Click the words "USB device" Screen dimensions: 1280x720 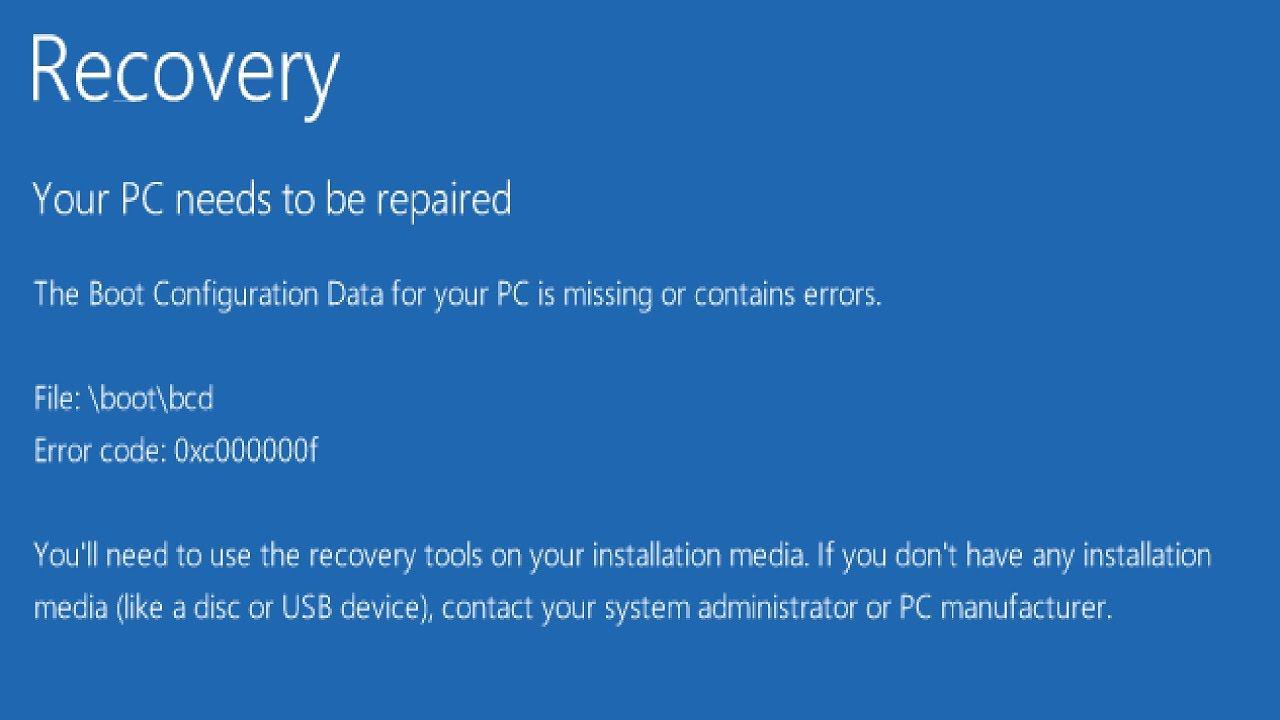[x=352, y=607]
